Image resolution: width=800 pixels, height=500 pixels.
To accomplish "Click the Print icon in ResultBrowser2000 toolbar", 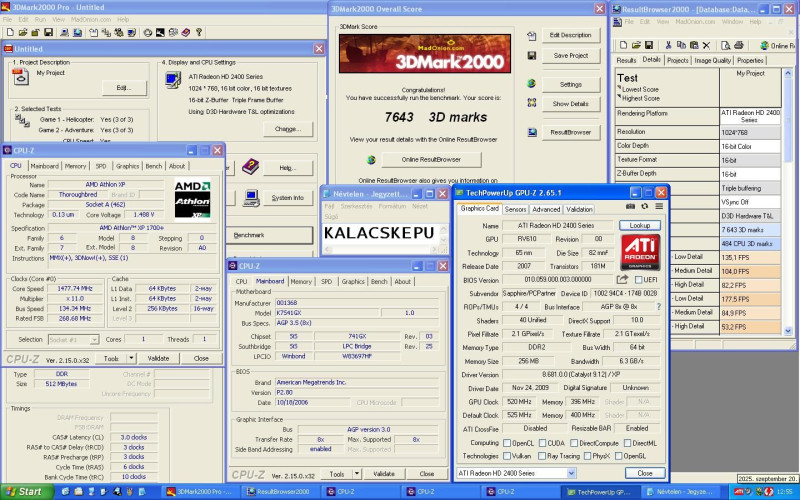I will 738,45.
